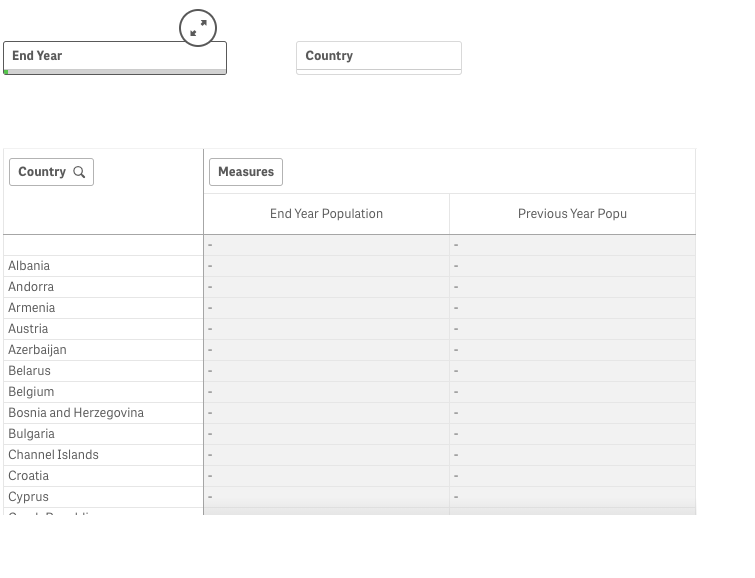Screen dimensions: 755x578
Task: Click the Measures button
Action: [x=245, y=172]
